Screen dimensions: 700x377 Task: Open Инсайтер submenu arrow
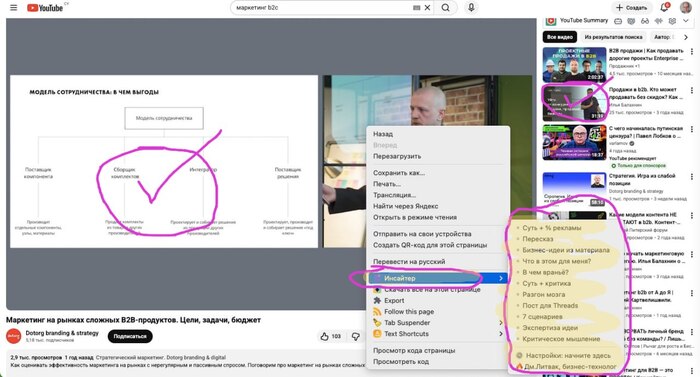click(x=501, y=278)
